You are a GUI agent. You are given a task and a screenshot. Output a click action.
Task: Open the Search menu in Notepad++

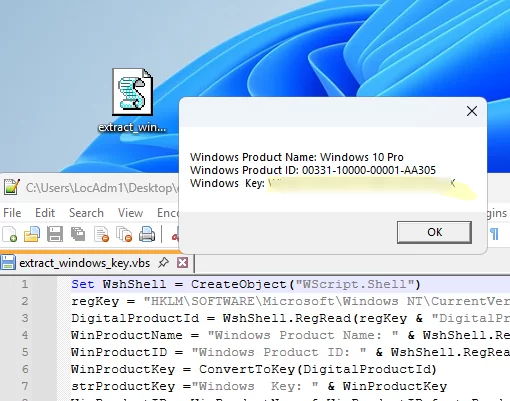point(86,213)
